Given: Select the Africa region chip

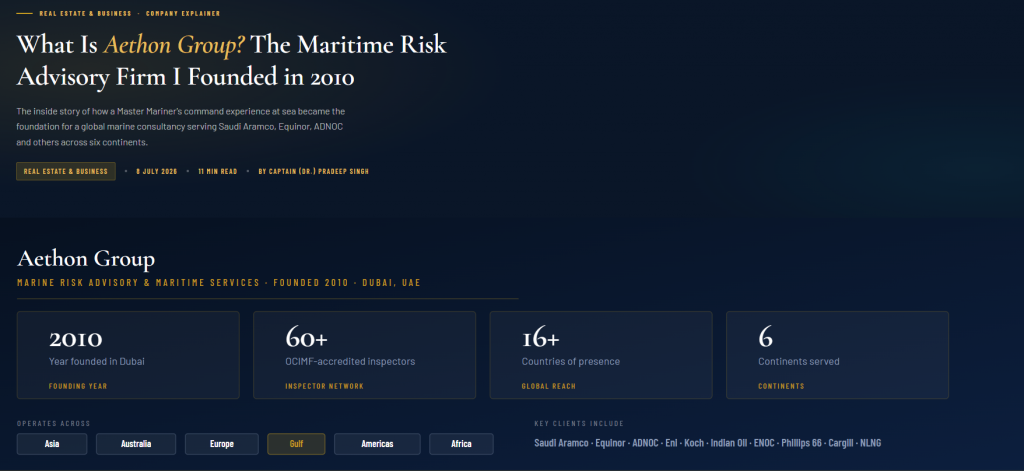Looking at the screenshot, I should [x=461, y=444].
